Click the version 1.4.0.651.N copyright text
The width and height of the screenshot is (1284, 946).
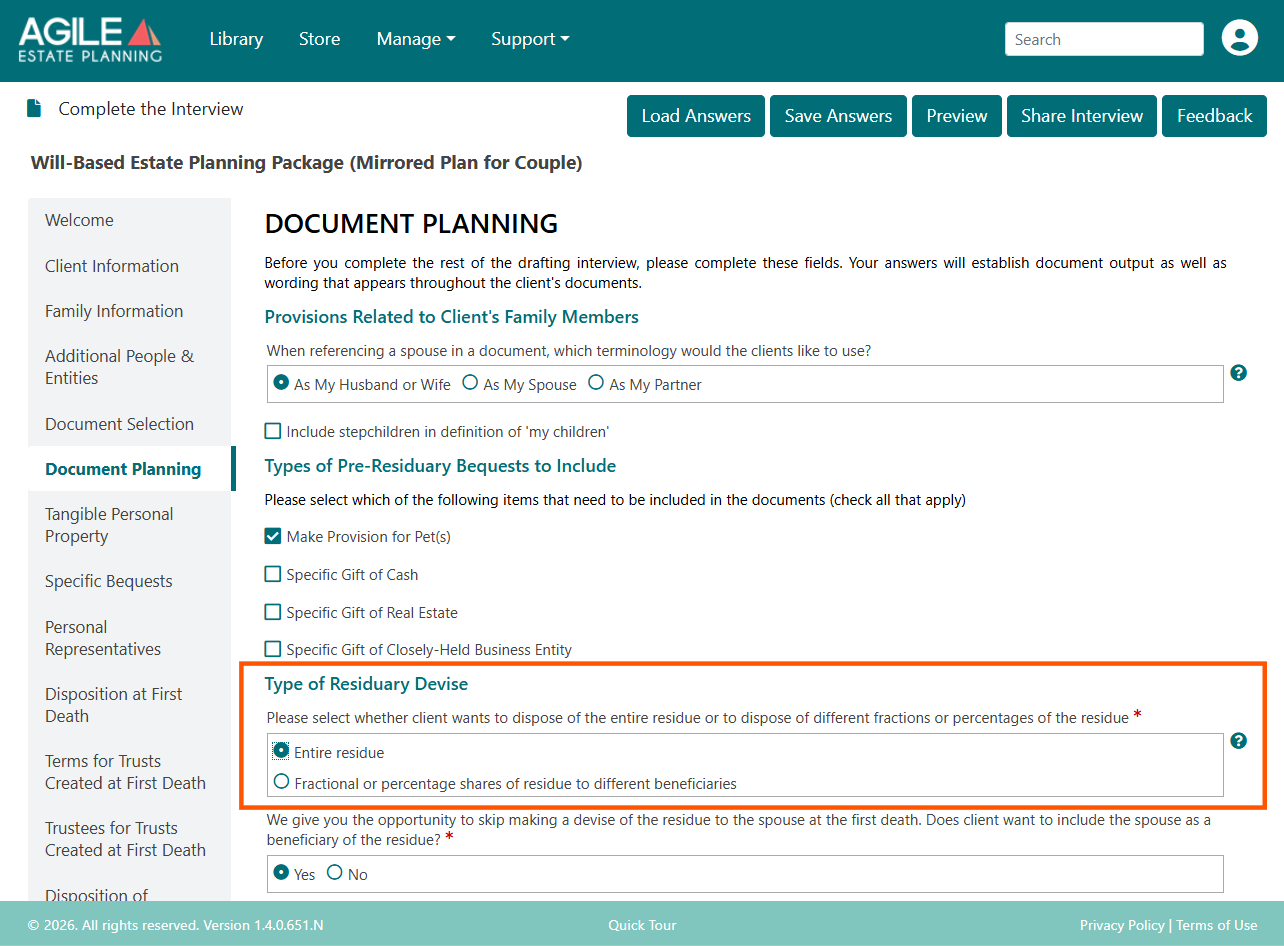coord(175,925)
